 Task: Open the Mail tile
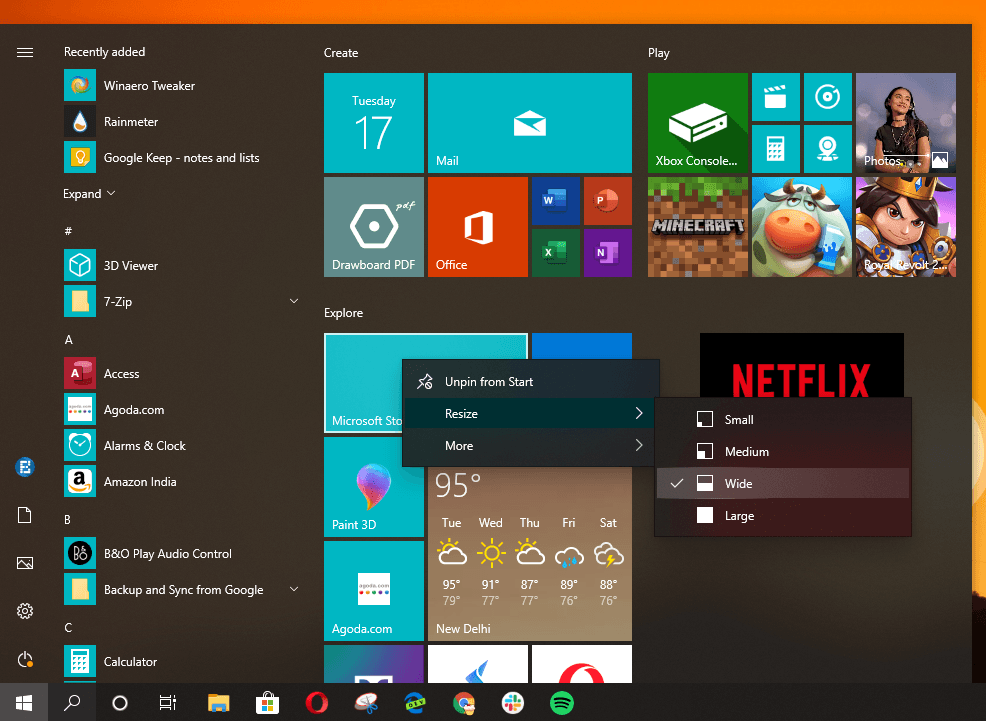point(529,123)
